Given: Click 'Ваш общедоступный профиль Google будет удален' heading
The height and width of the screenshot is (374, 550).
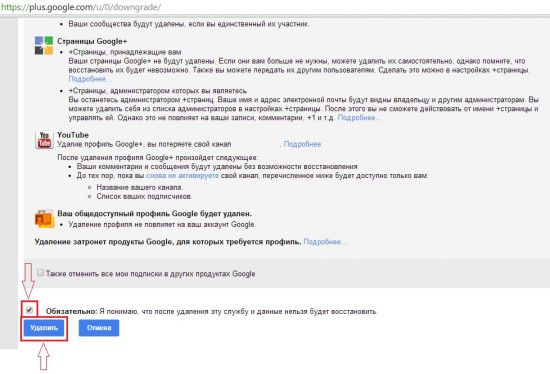Looking at the screenshot, I should click(155, 213).
